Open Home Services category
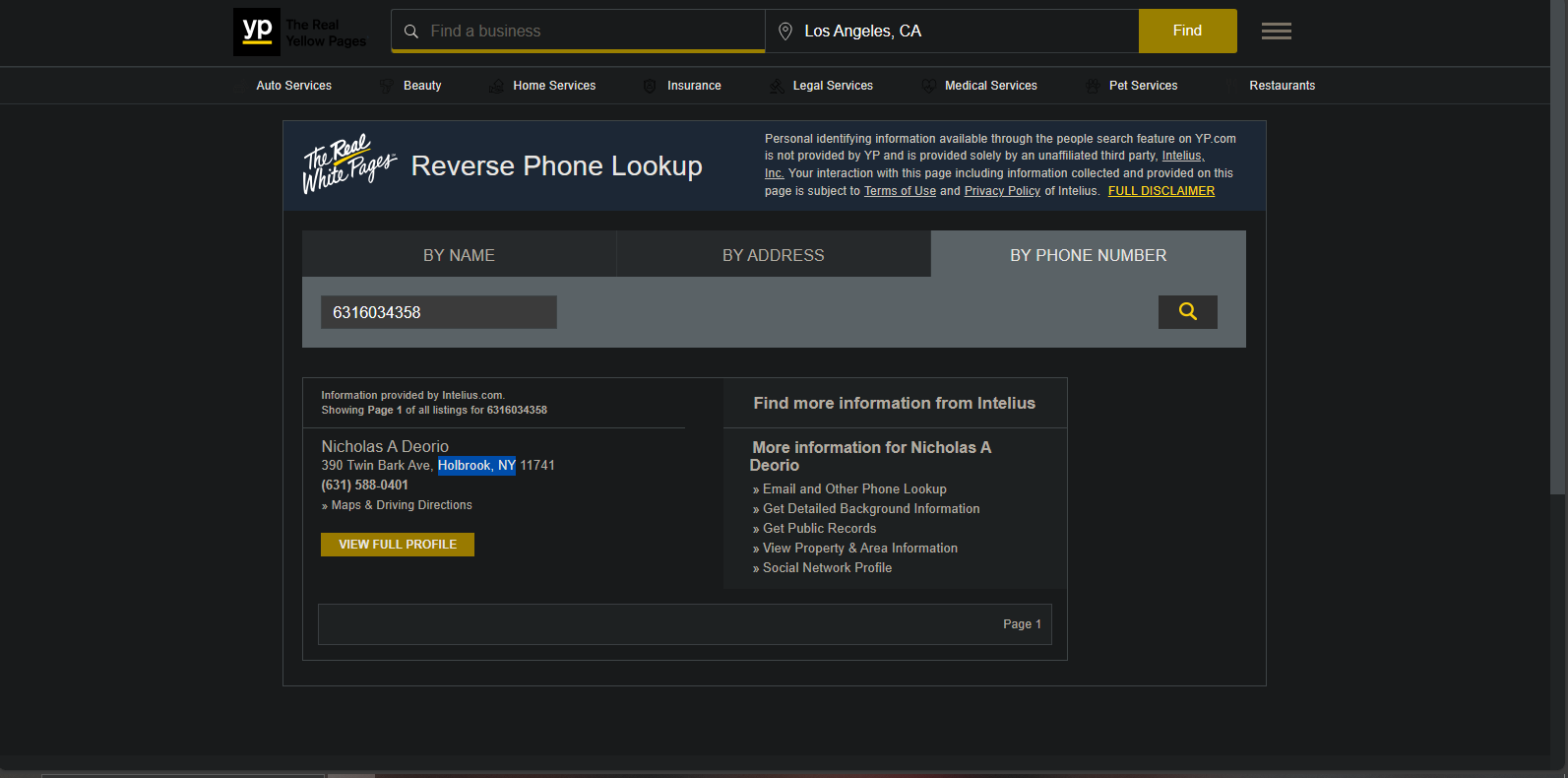Image resolution: width=1568 pixels, height=778 pixels. point(554,86)
